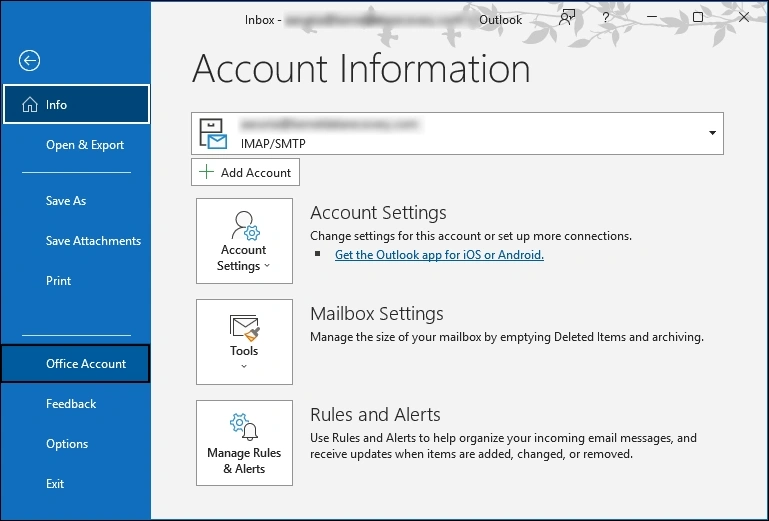This screenshot has height=521, width=769.
Task: Maximize the Outlook window
Action: pyautogui.click(x=698, y=17)
